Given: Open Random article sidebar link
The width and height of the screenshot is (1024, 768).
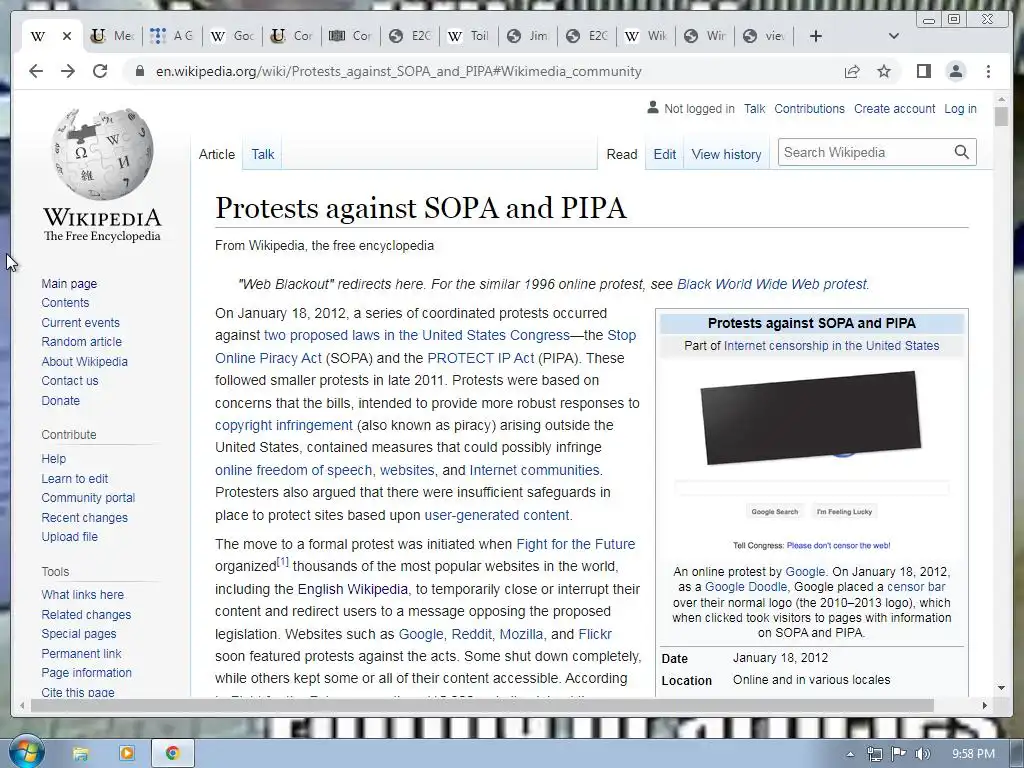Looking at the screenshot, I should pos(82,342).
